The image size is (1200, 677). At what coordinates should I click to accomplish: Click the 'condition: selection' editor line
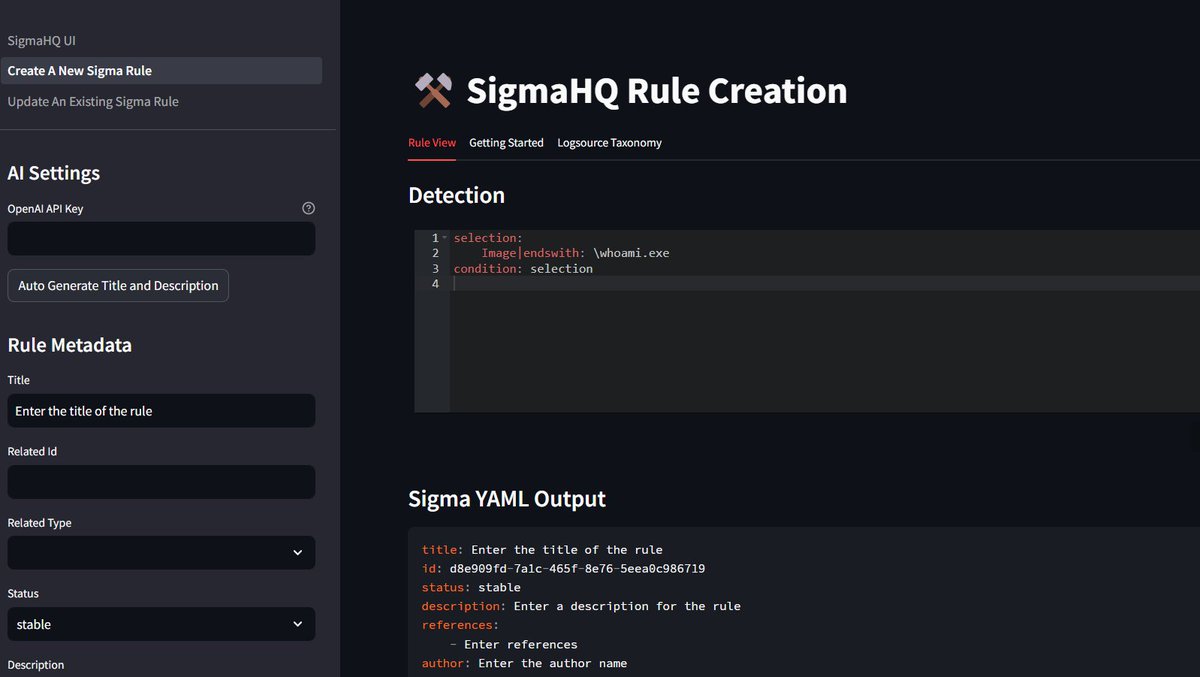(523, 268)
